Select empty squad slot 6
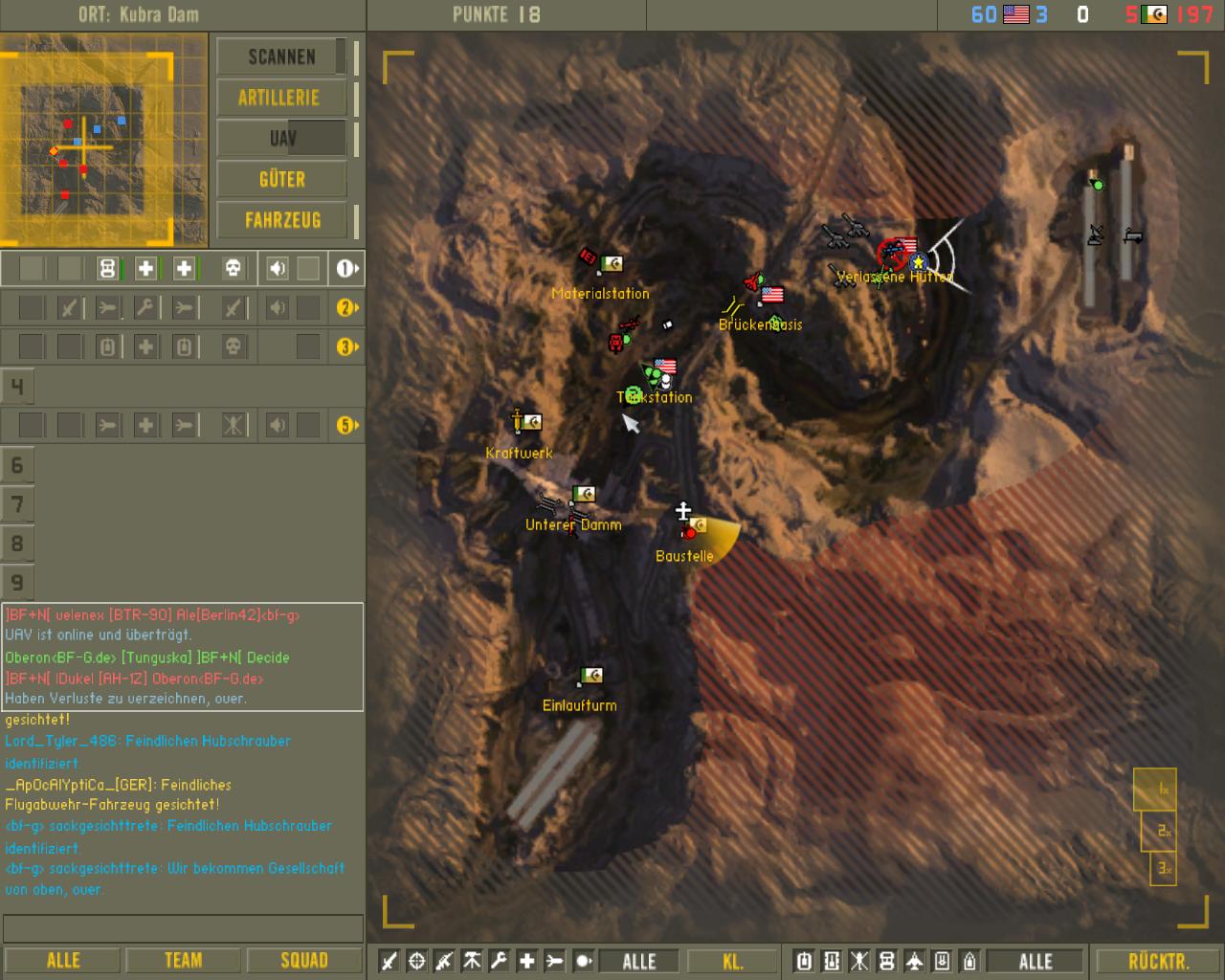Image resolution: width=1225 pixels, height=980 pixels. [17, 465]
